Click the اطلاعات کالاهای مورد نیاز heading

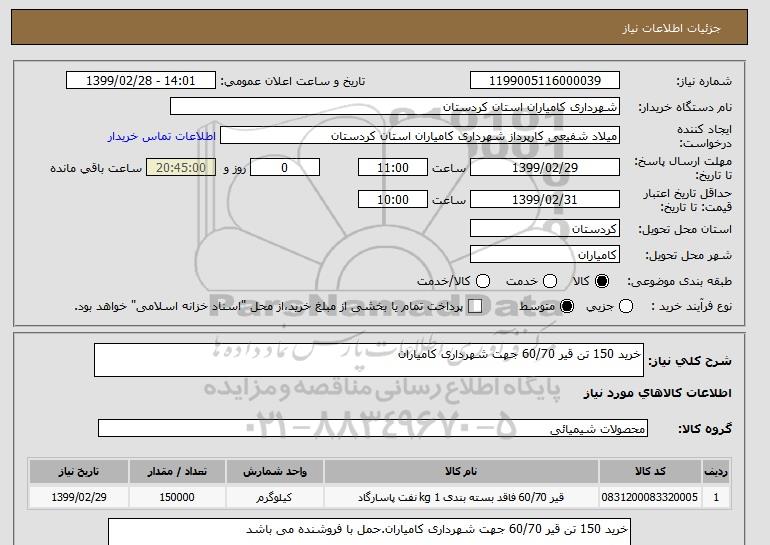(658, 393)
